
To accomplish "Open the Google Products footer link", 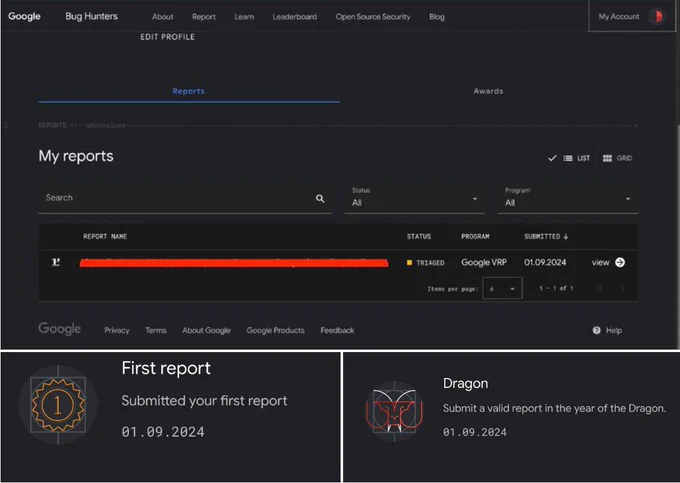I will (x=275, y=330).
